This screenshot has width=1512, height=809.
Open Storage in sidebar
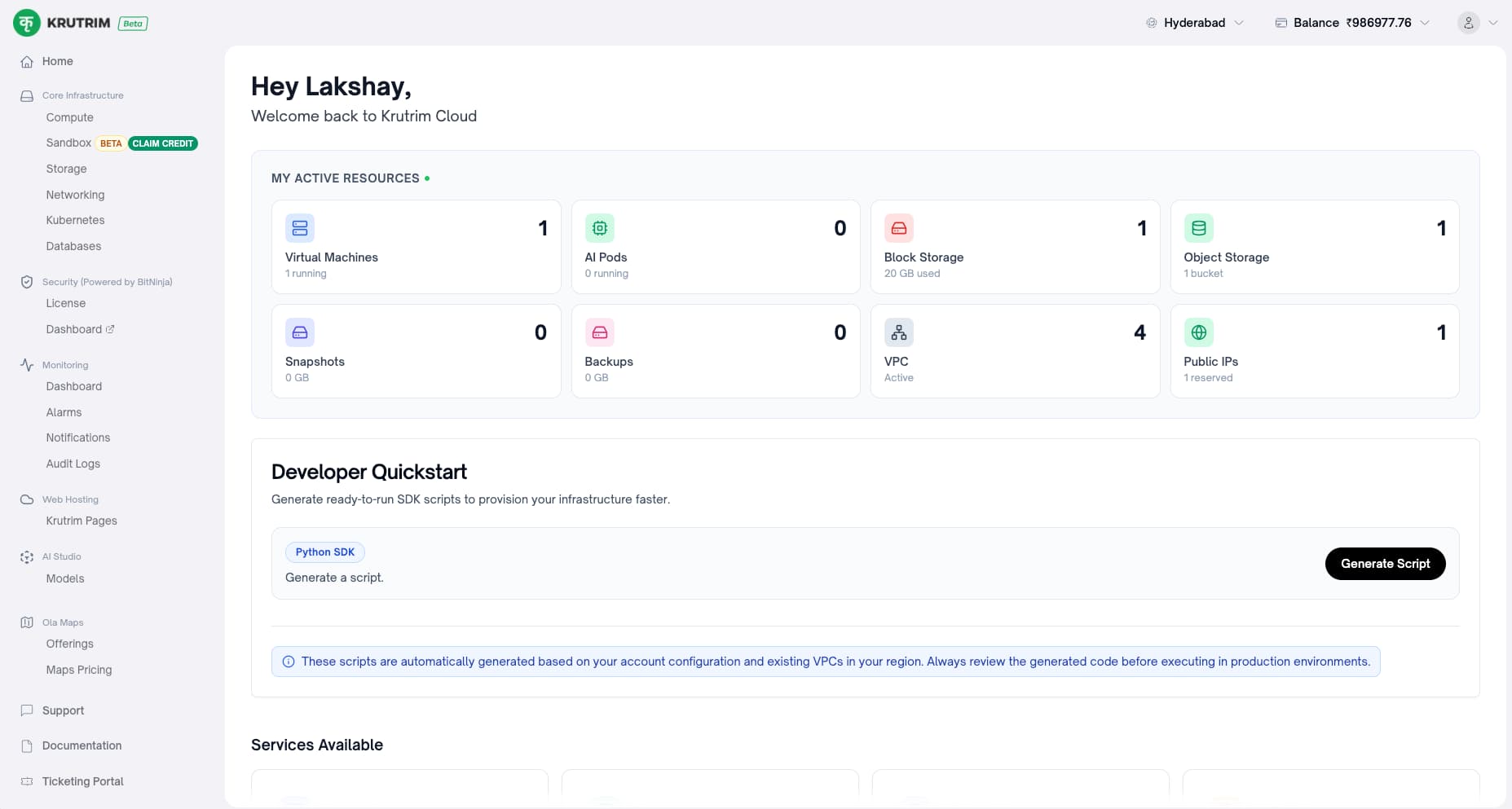pyautogui.click(x=67, y=169)
